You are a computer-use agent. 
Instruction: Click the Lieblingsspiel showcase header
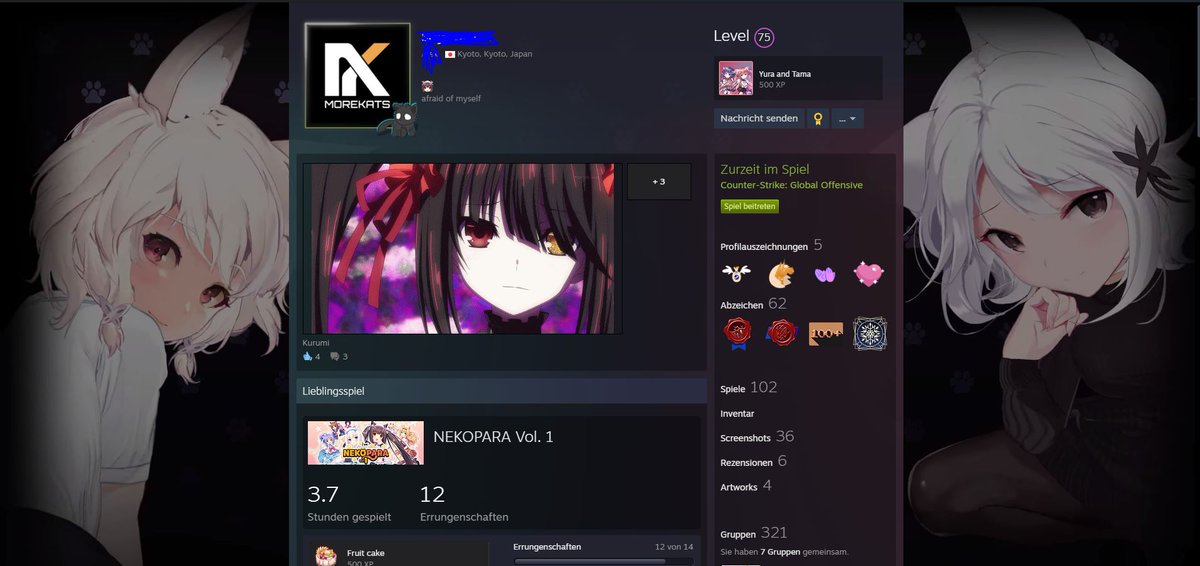pyautogui.click(x=502, y=391)
